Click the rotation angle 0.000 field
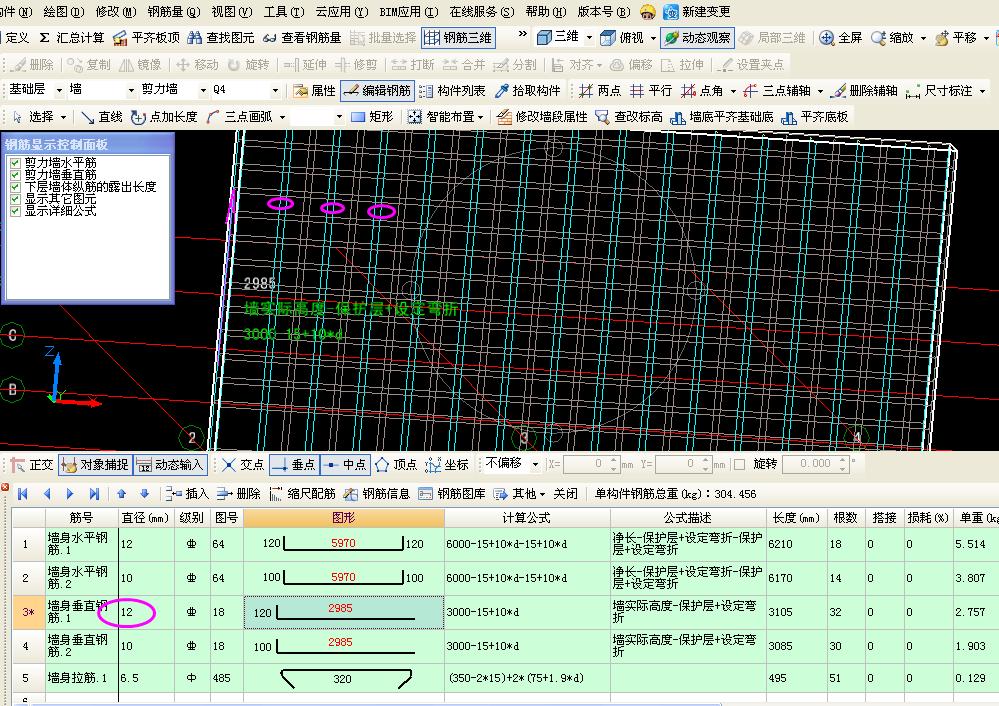This screenshot has height=706, width=999. tap(815, 464)
